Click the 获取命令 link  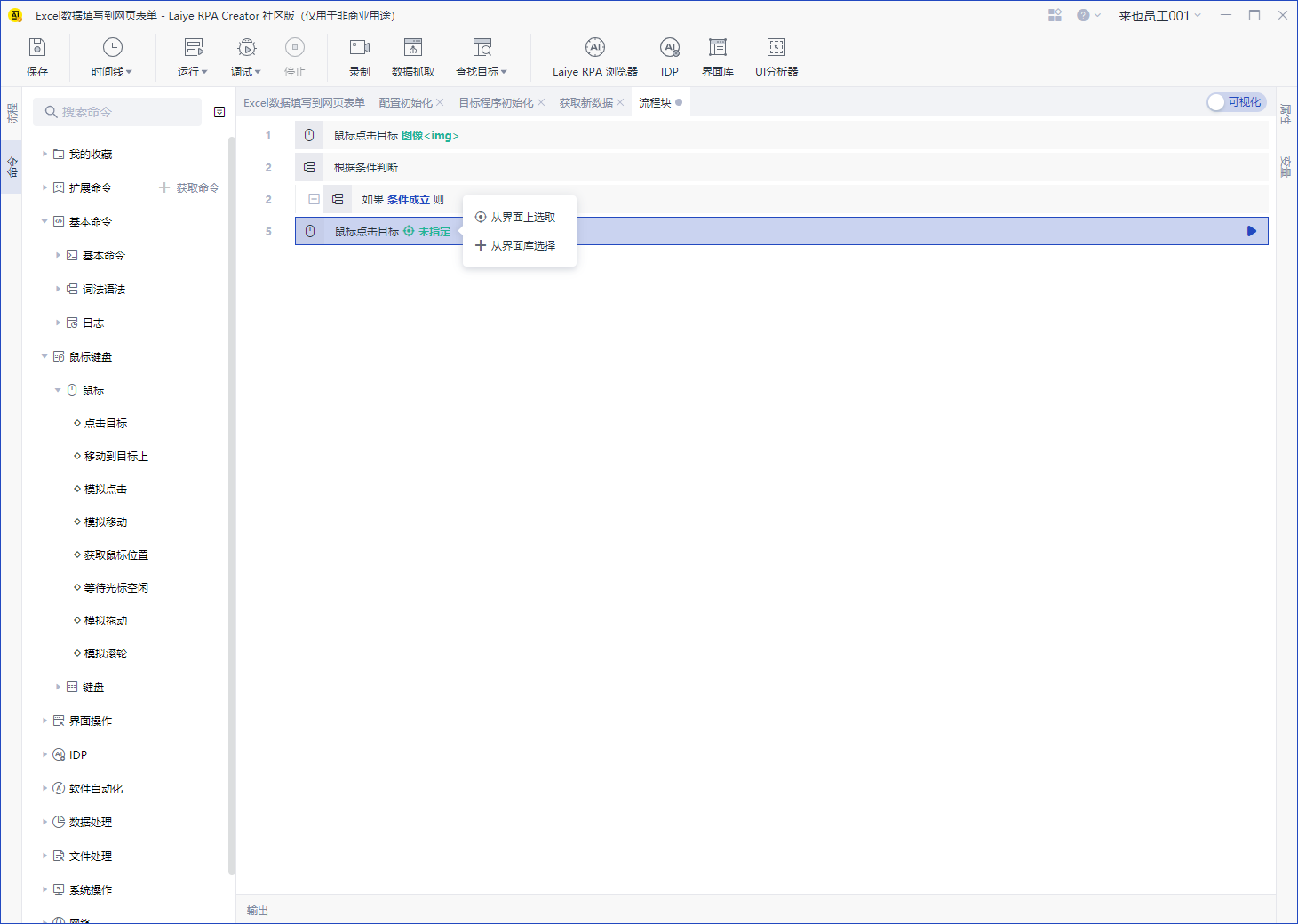(189, 187)
